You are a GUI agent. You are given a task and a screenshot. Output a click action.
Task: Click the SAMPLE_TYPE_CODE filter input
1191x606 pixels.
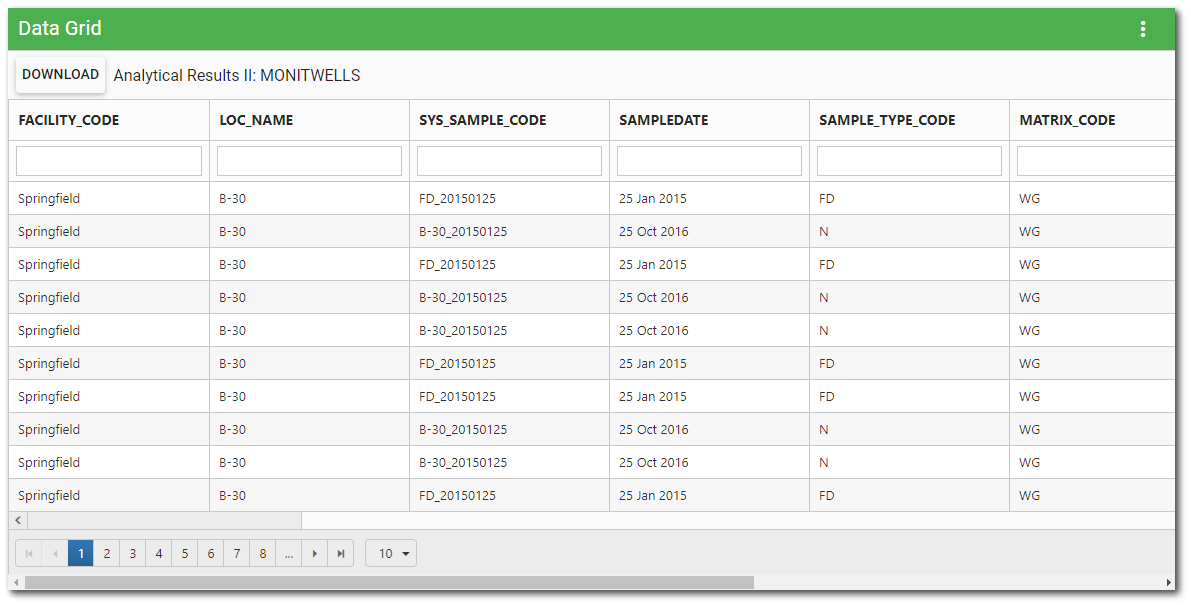pos(909,161)
